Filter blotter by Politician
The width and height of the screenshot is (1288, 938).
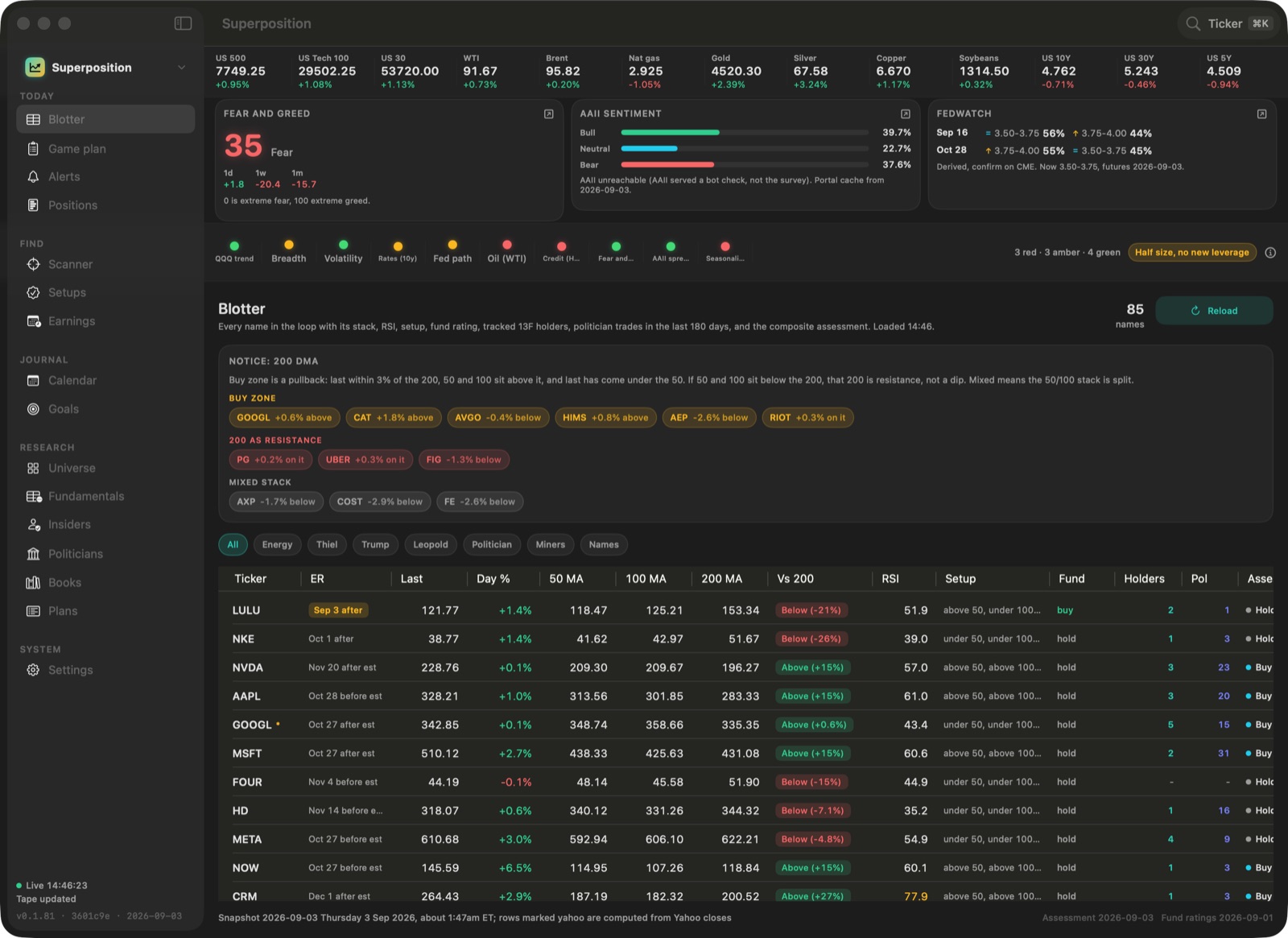coord(492,545)
